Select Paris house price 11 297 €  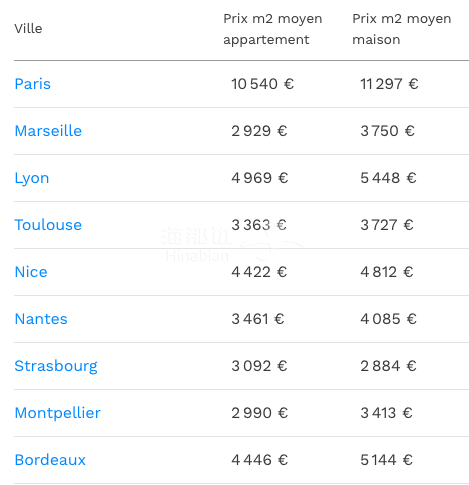389,84
